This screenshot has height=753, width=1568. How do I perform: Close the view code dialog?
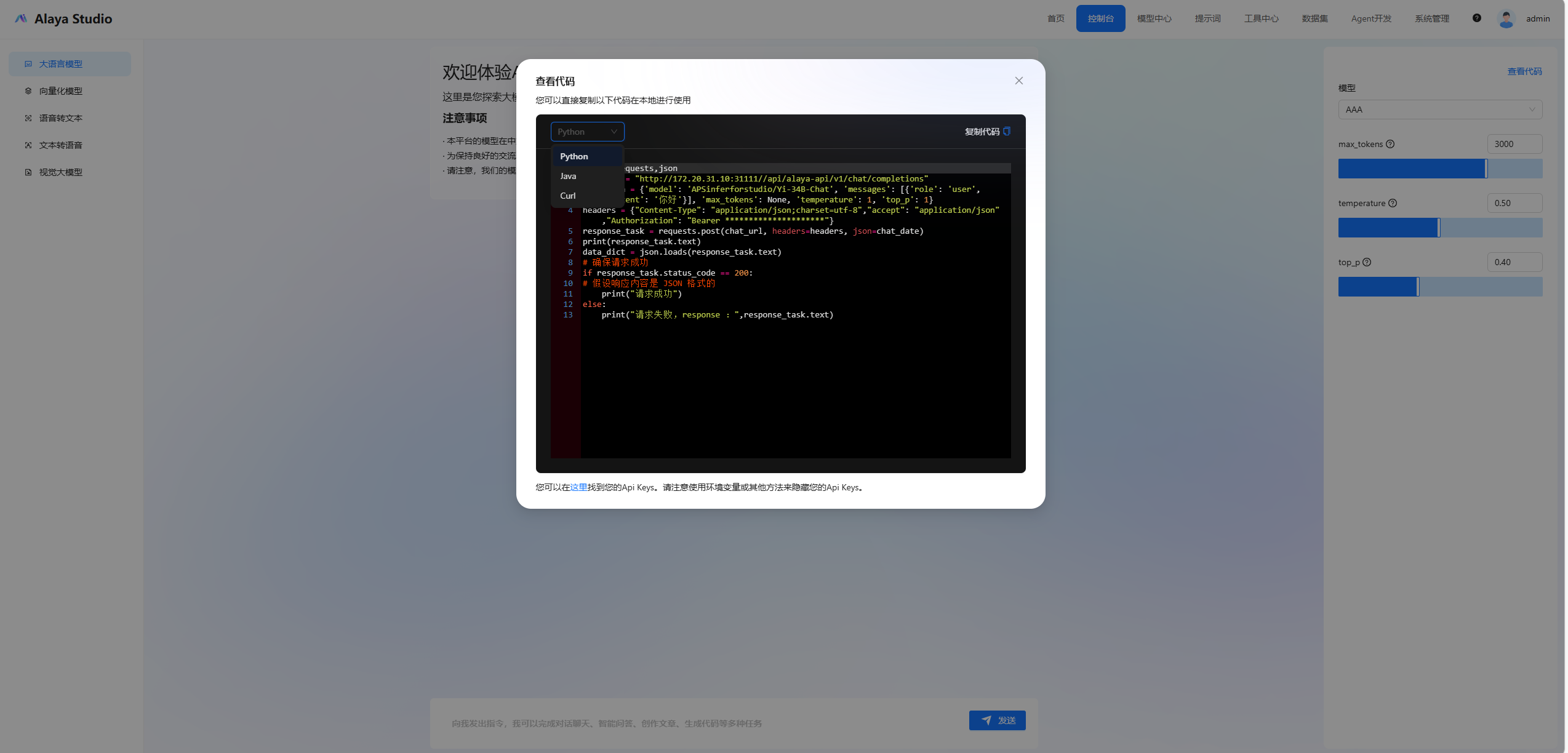pyautogui.click(x=1018, y=81)
